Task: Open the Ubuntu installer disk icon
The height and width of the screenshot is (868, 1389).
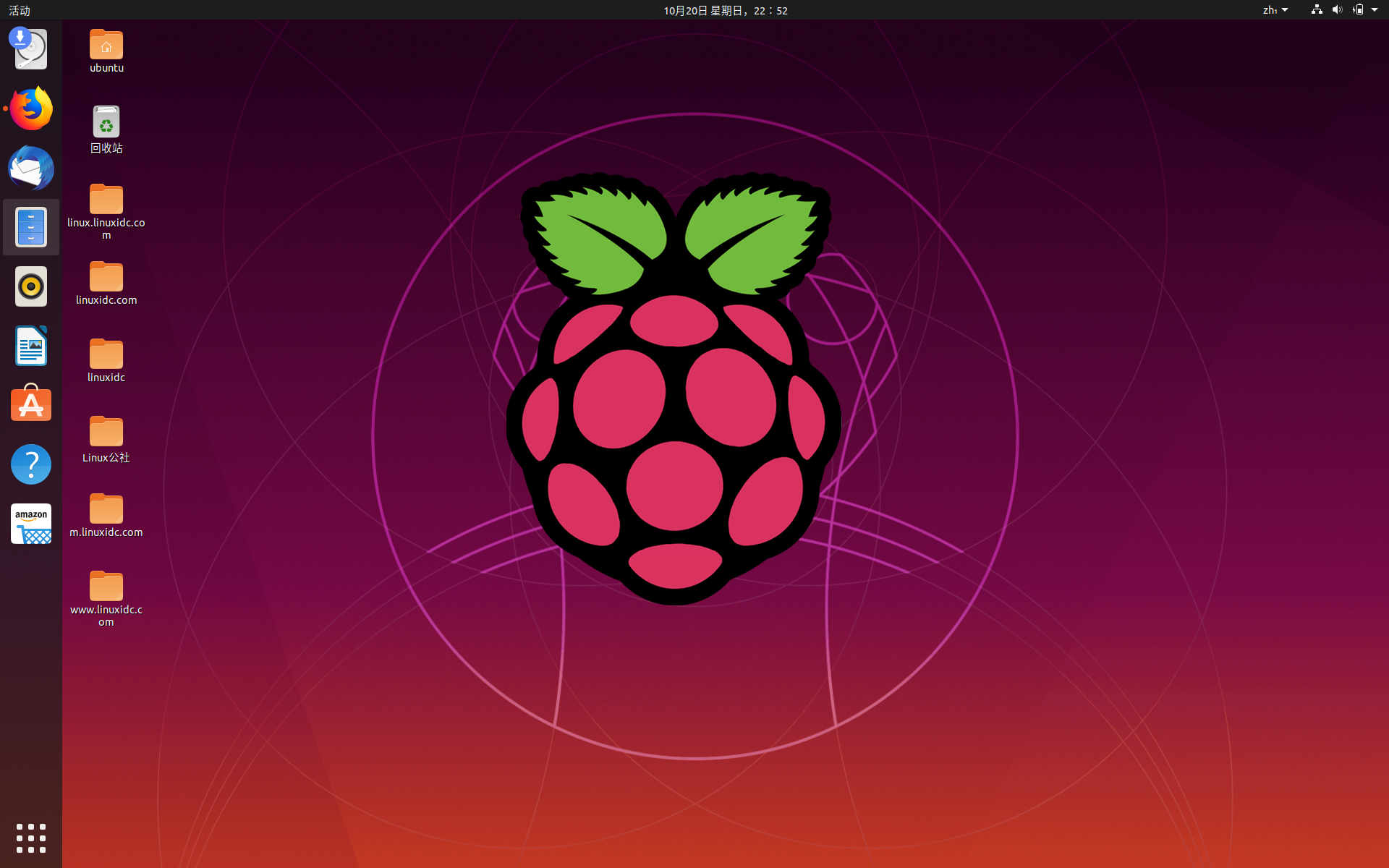Action: tap(31, 49)
